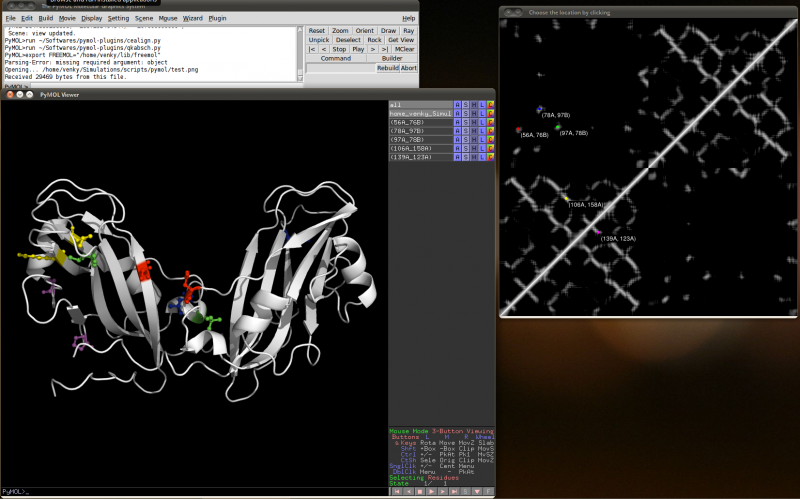The height and width of the screenshot is (499, 800).
Task: Open the Wizard menu
Action: [x=192, y=18]
